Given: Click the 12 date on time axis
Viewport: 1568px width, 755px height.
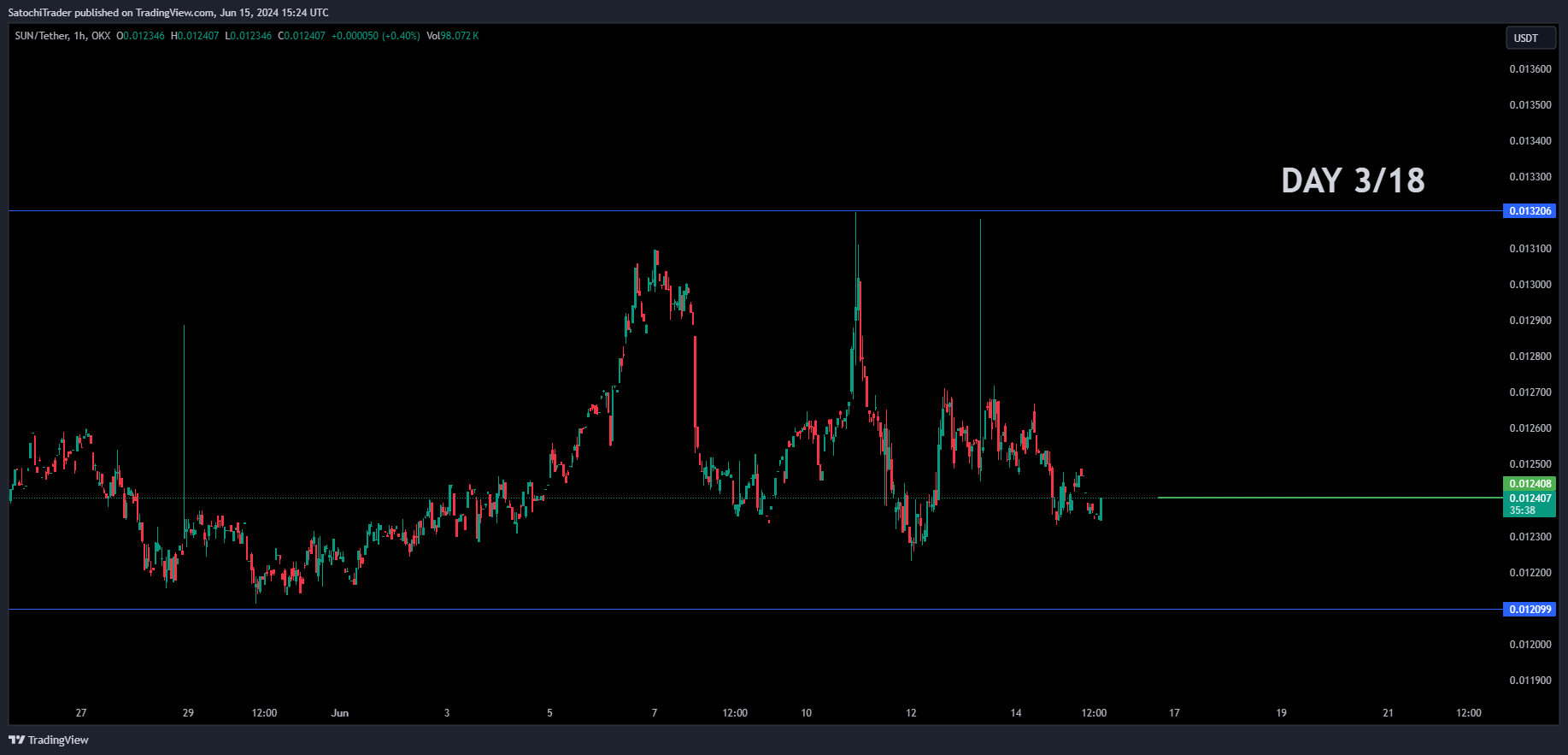Looking at the screenshot, I should tap(911, 713).
